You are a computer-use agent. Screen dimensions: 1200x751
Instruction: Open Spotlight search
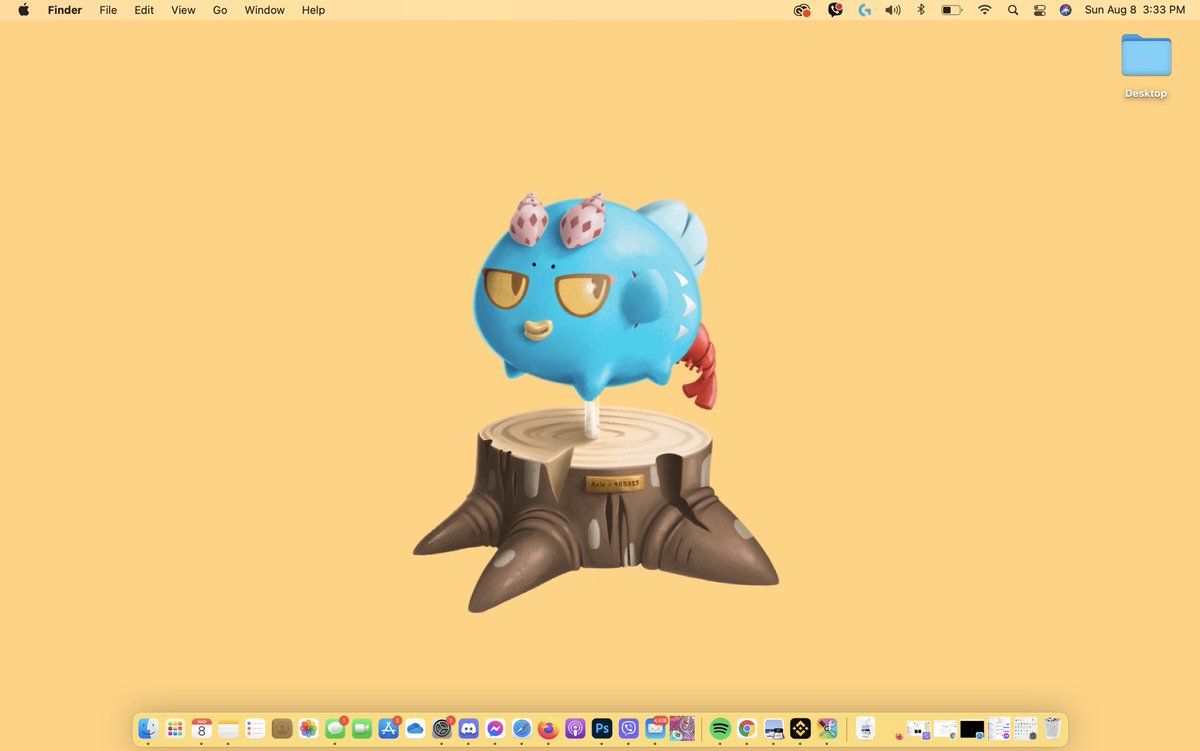pyautogui.click(x=1013, y=10)
